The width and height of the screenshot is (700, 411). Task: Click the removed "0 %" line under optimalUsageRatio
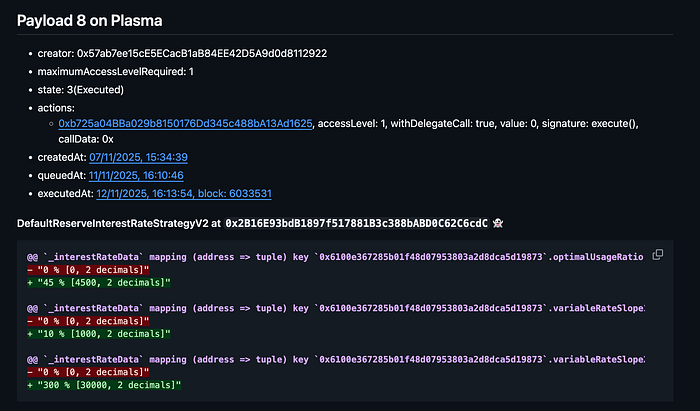pyautogui.click(x=88, y=269)
